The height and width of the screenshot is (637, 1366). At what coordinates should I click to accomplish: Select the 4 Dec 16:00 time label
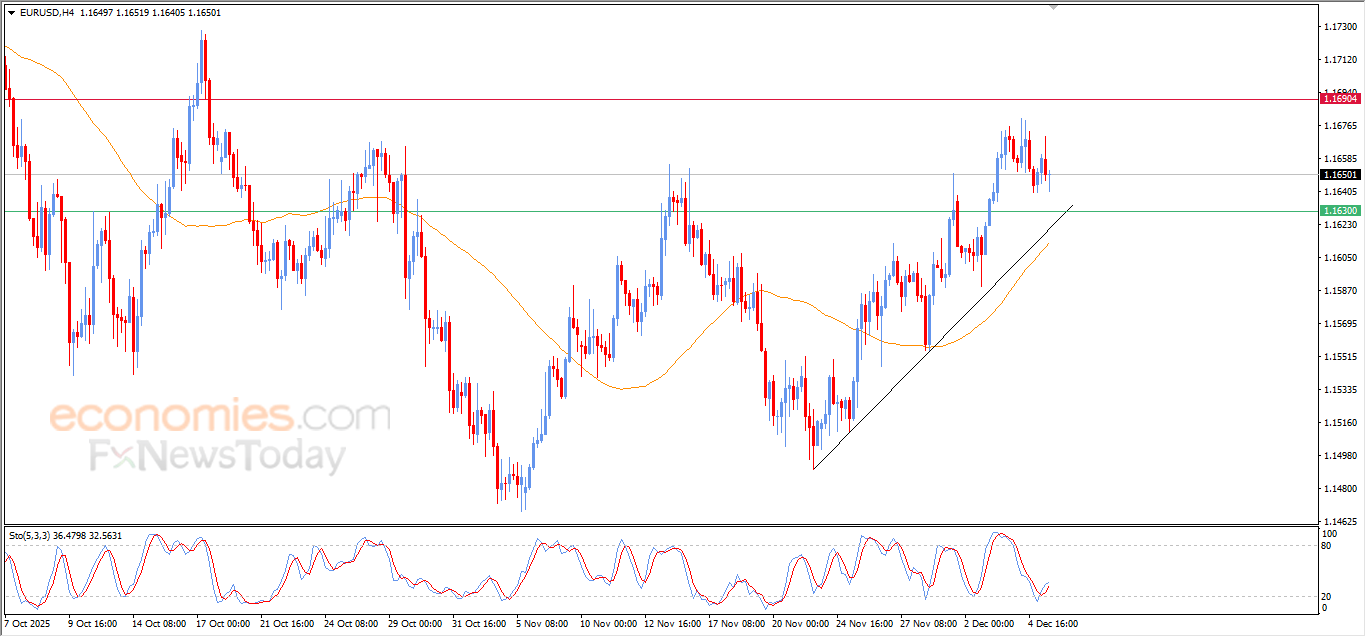pos(1053,624)
